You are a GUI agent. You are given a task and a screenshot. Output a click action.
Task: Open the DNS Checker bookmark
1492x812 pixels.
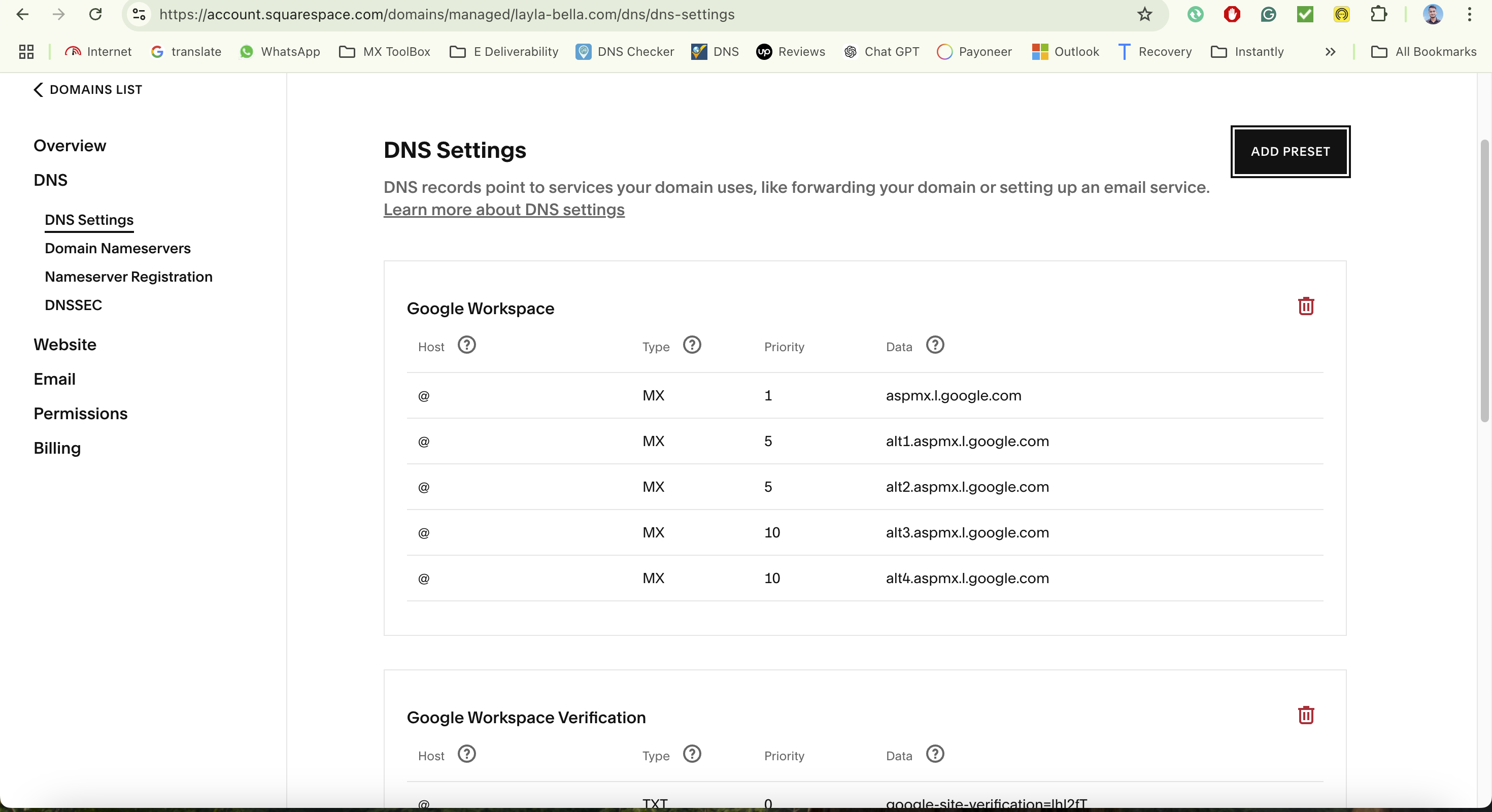coord(625,52)
